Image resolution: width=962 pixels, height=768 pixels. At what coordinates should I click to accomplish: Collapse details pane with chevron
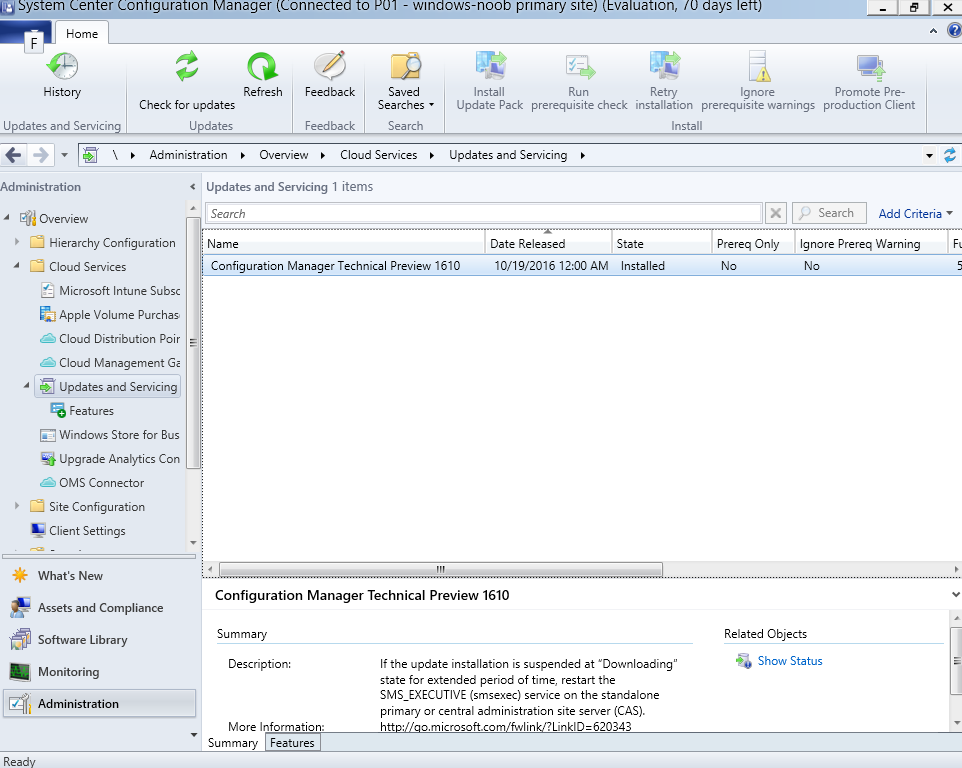pyautogui.click(x=955, y=594)
